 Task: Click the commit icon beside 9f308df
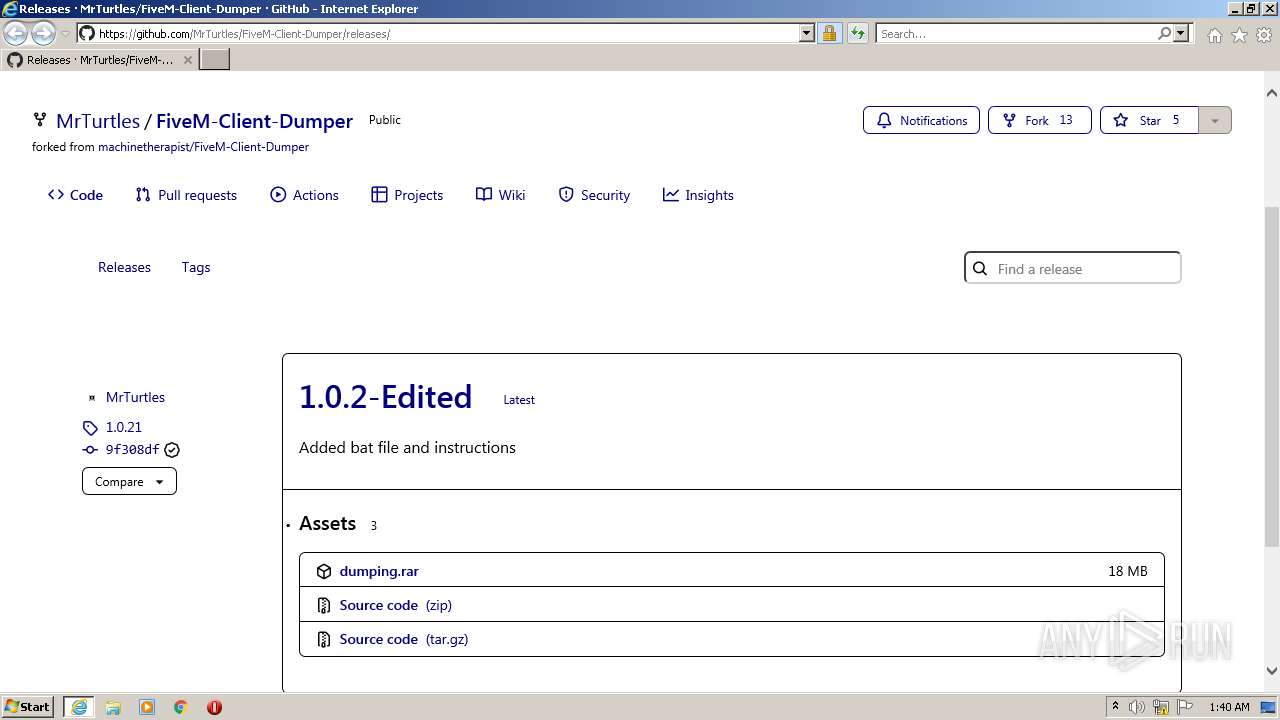point(90,450)
